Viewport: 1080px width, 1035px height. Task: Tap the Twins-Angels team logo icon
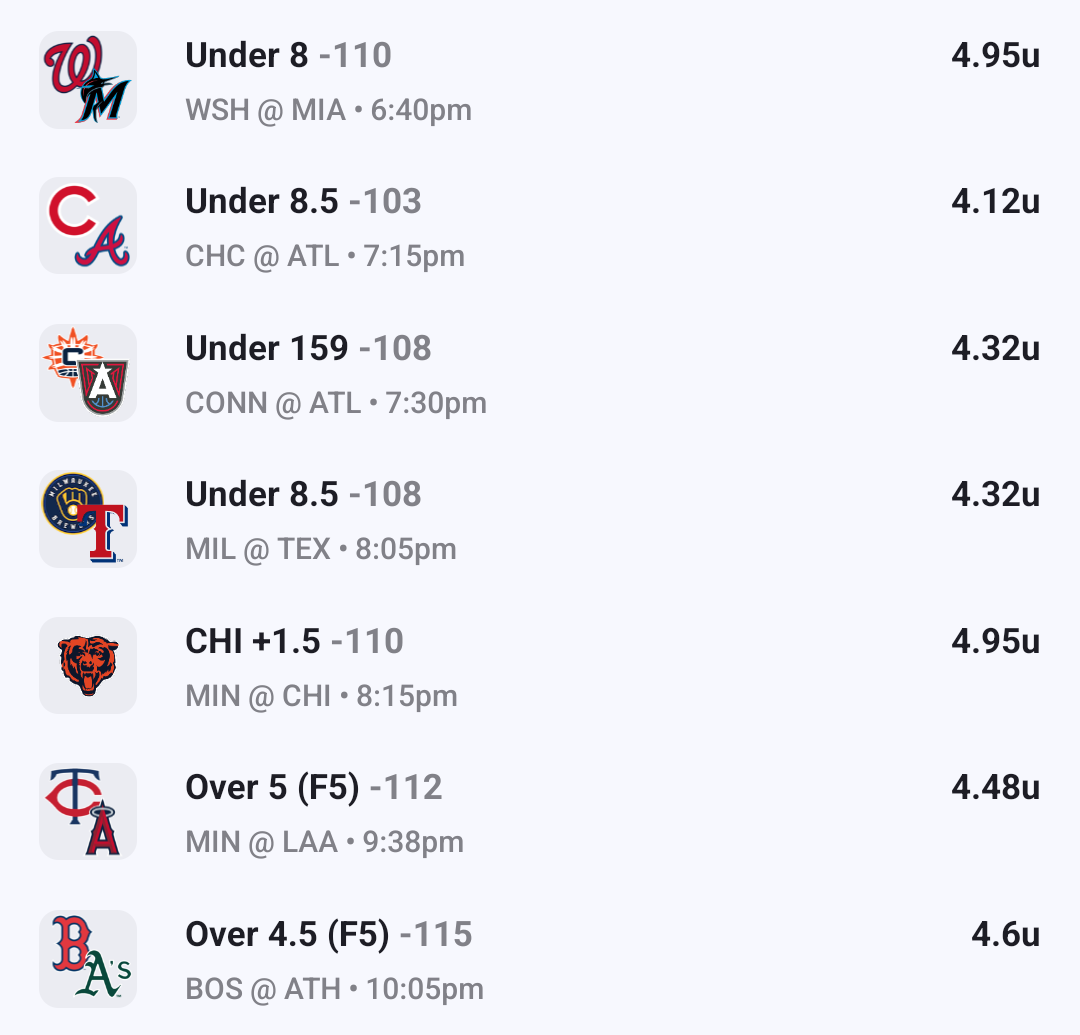pyautogui.click(x=88, y=812)
